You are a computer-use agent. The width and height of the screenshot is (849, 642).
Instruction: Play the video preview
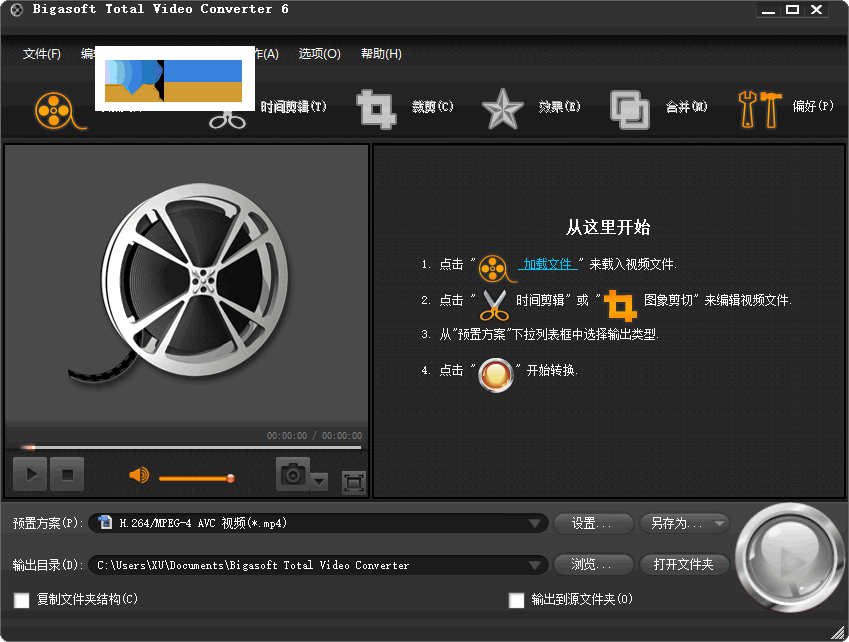point(30,474)
